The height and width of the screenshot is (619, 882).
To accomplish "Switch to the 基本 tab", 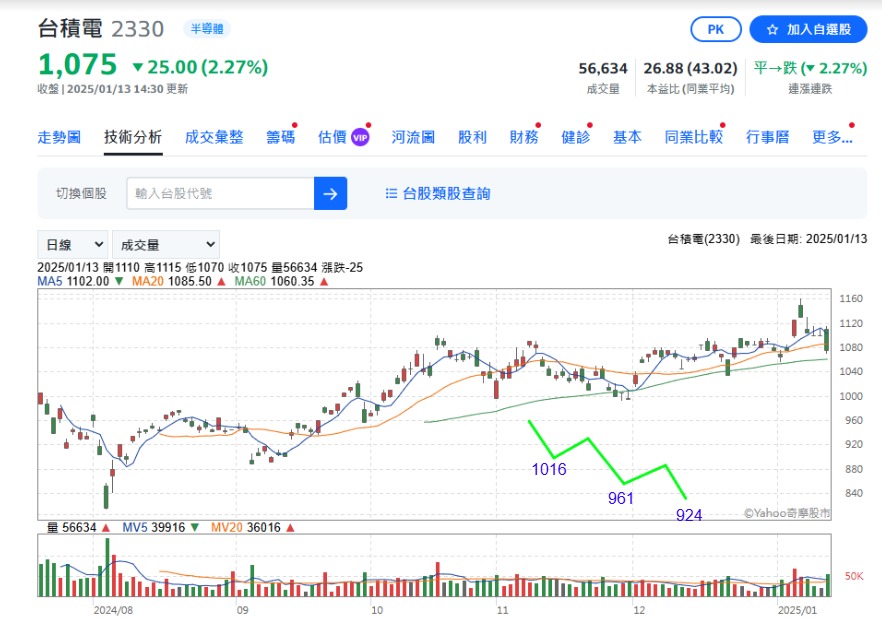I will click(627, 137).
